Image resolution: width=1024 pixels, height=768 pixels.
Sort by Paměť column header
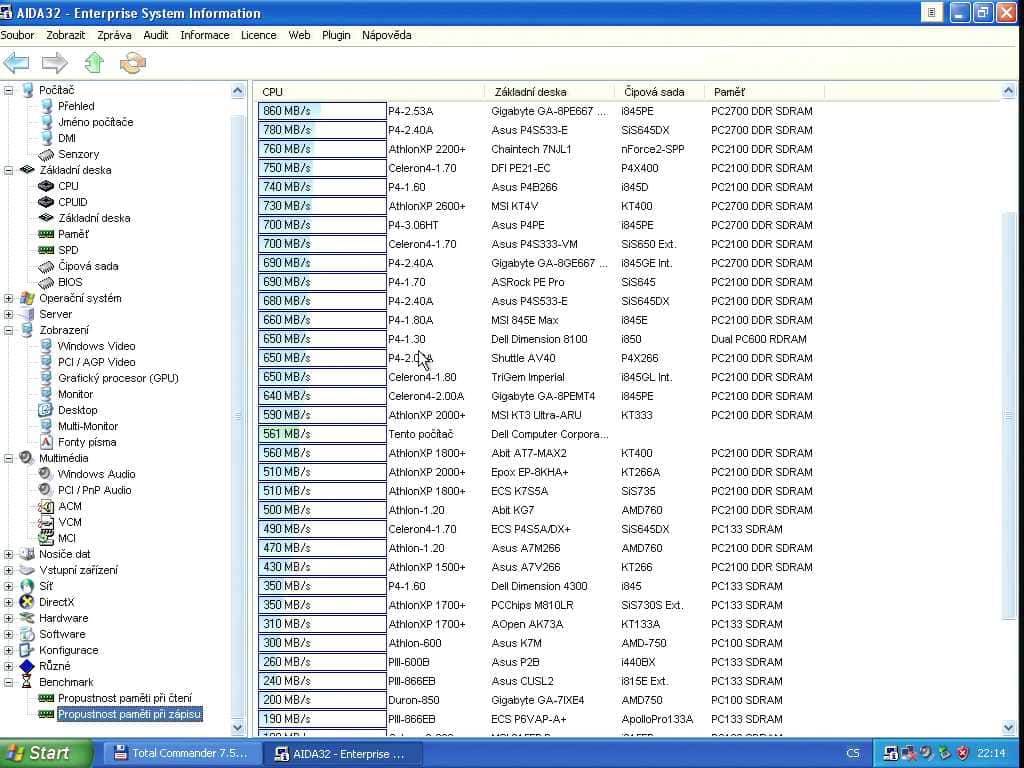tap(764, 92)
